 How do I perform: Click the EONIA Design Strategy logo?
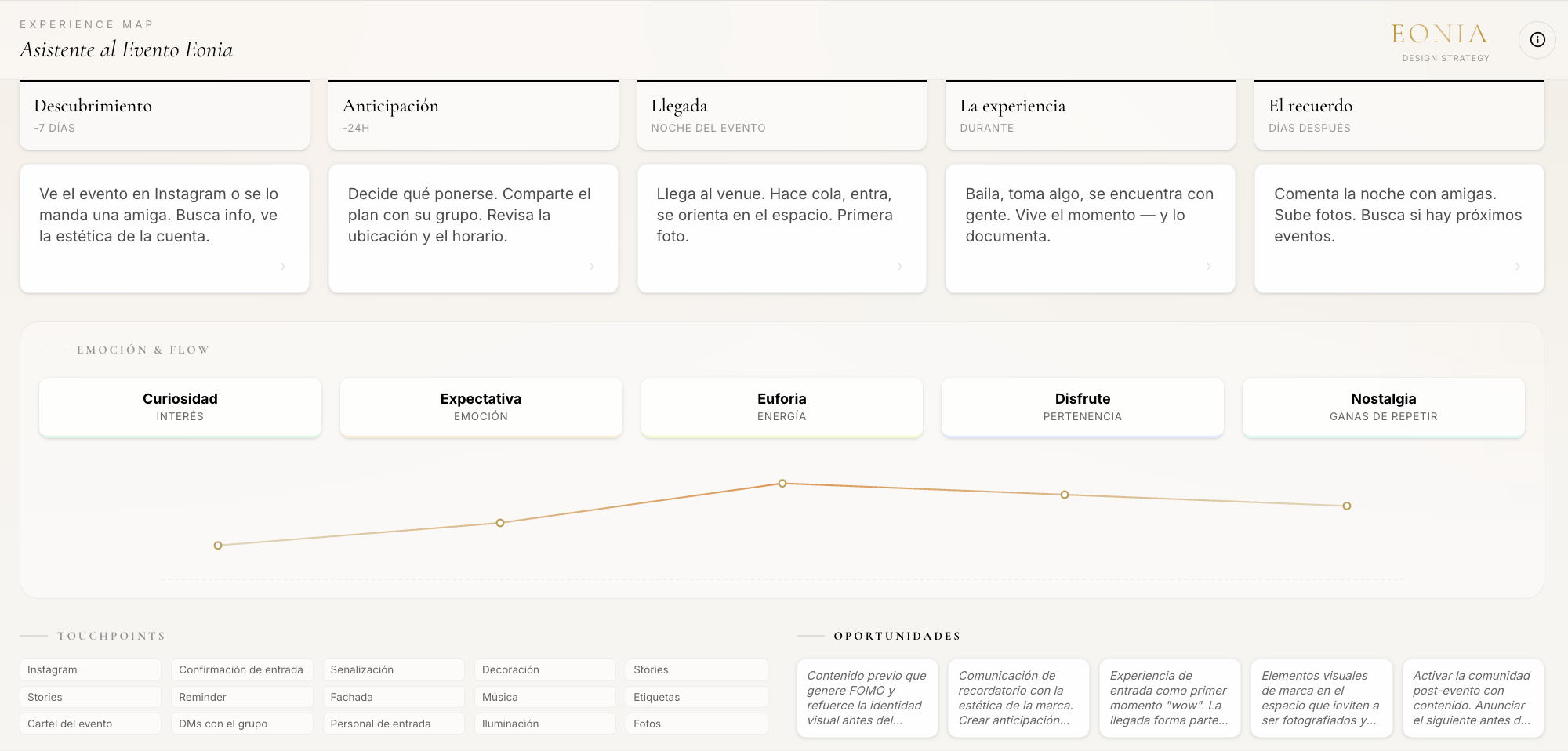coord(1441,42)
